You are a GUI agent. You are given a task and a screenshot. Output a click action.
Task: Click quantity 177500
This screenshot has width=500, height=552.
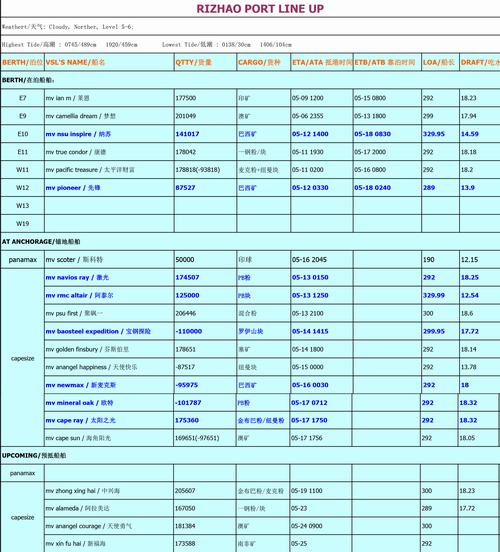coord(186,98)
